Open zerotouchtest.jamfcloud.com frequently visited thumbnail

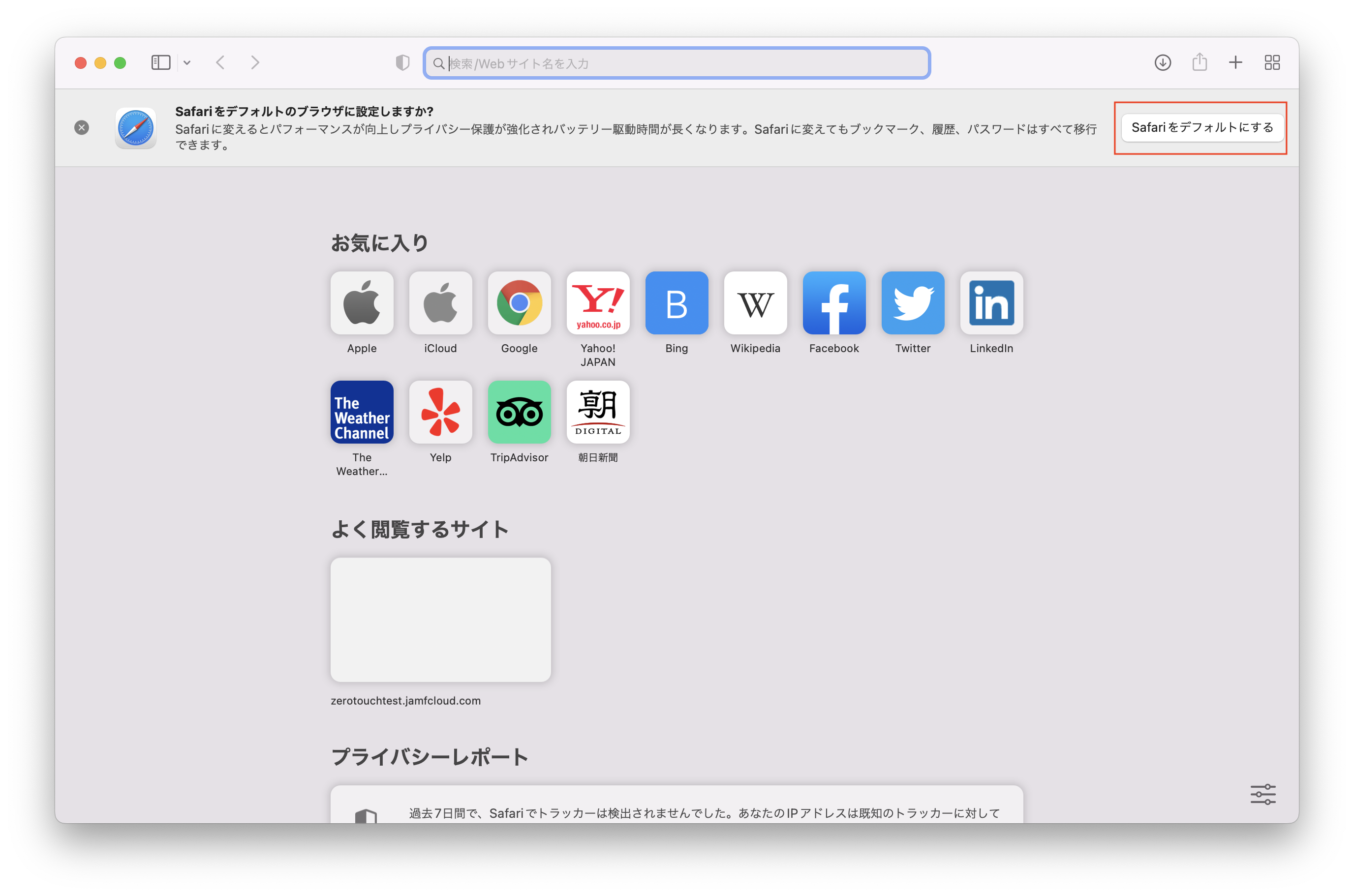click(441, 620)
